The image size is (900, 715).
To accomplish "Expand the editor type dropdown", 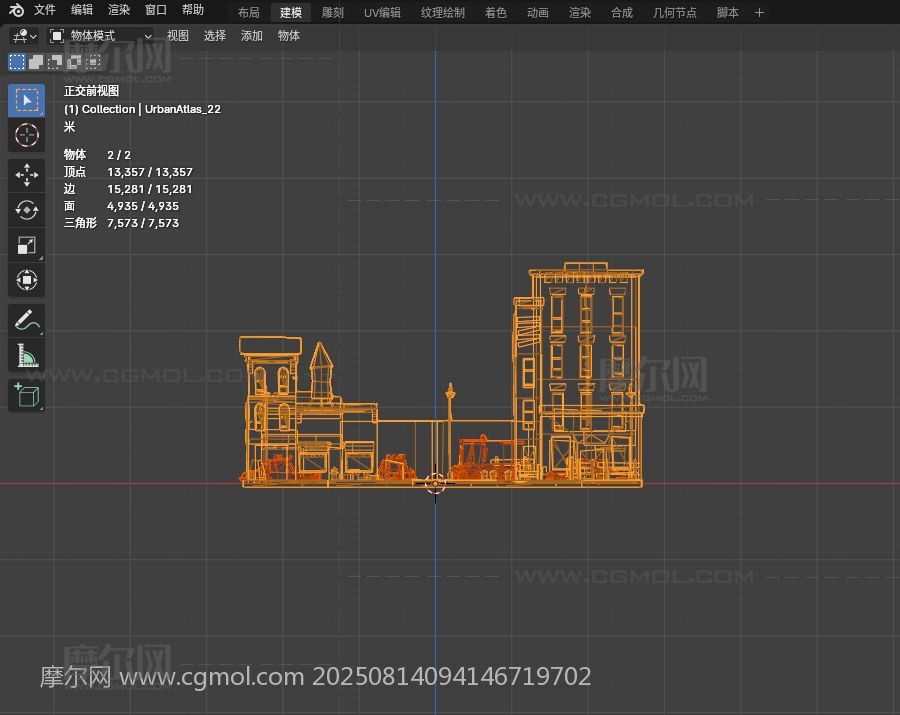I will (24, 36).
